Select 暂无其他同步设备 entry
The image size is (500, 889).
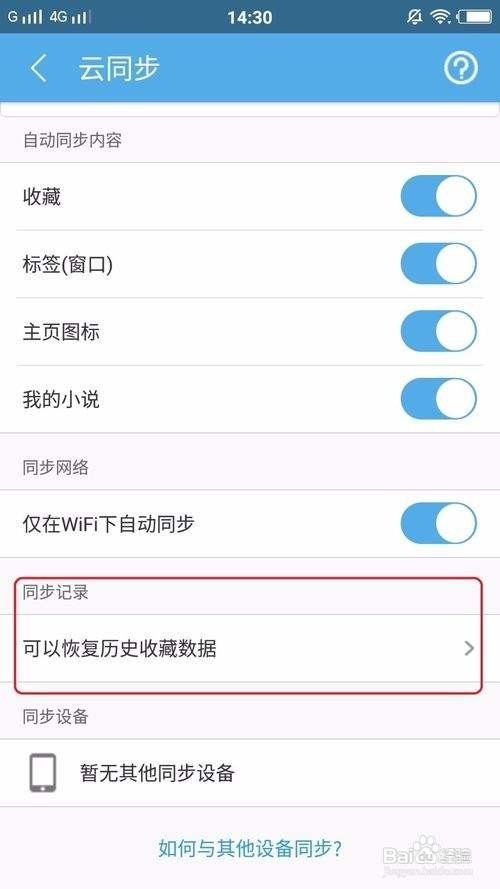[x=250, y=773]
